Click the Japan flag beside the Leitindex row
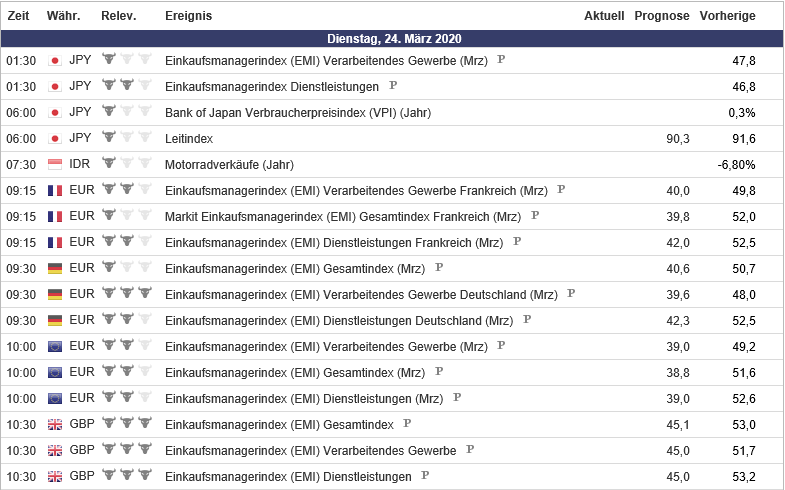The height and width of the screenshot is (490, 785). (x=55, y=138)
